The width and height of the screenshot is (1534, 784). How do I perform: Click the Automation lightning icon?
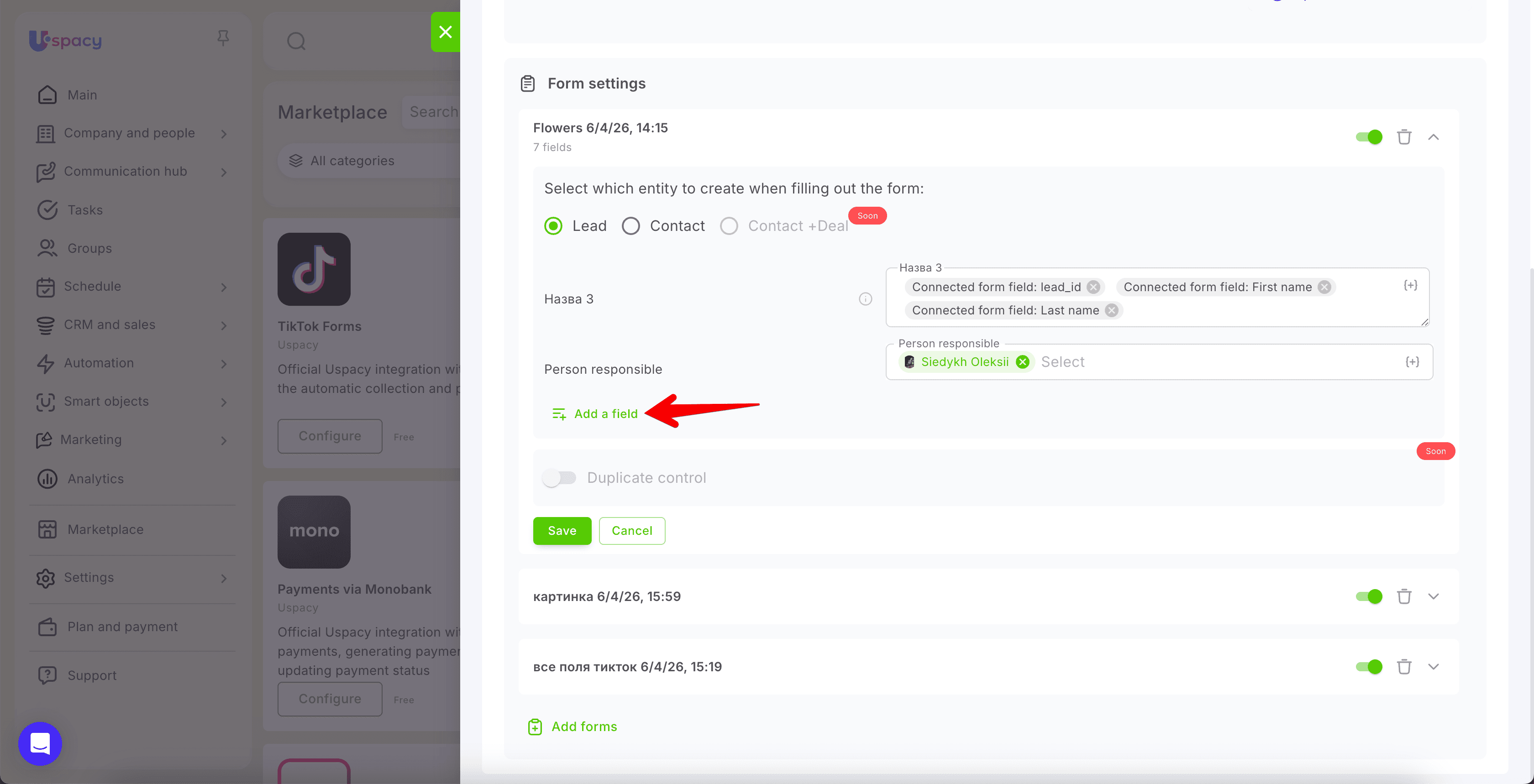tap(45, 363)
